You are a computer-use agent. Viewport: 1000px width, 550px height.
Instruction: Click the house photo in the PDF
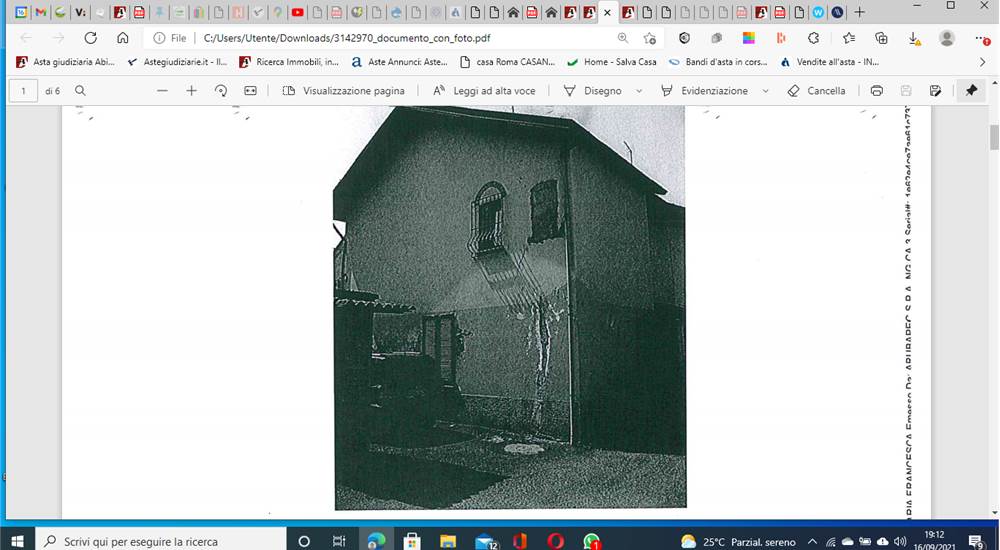509,307
